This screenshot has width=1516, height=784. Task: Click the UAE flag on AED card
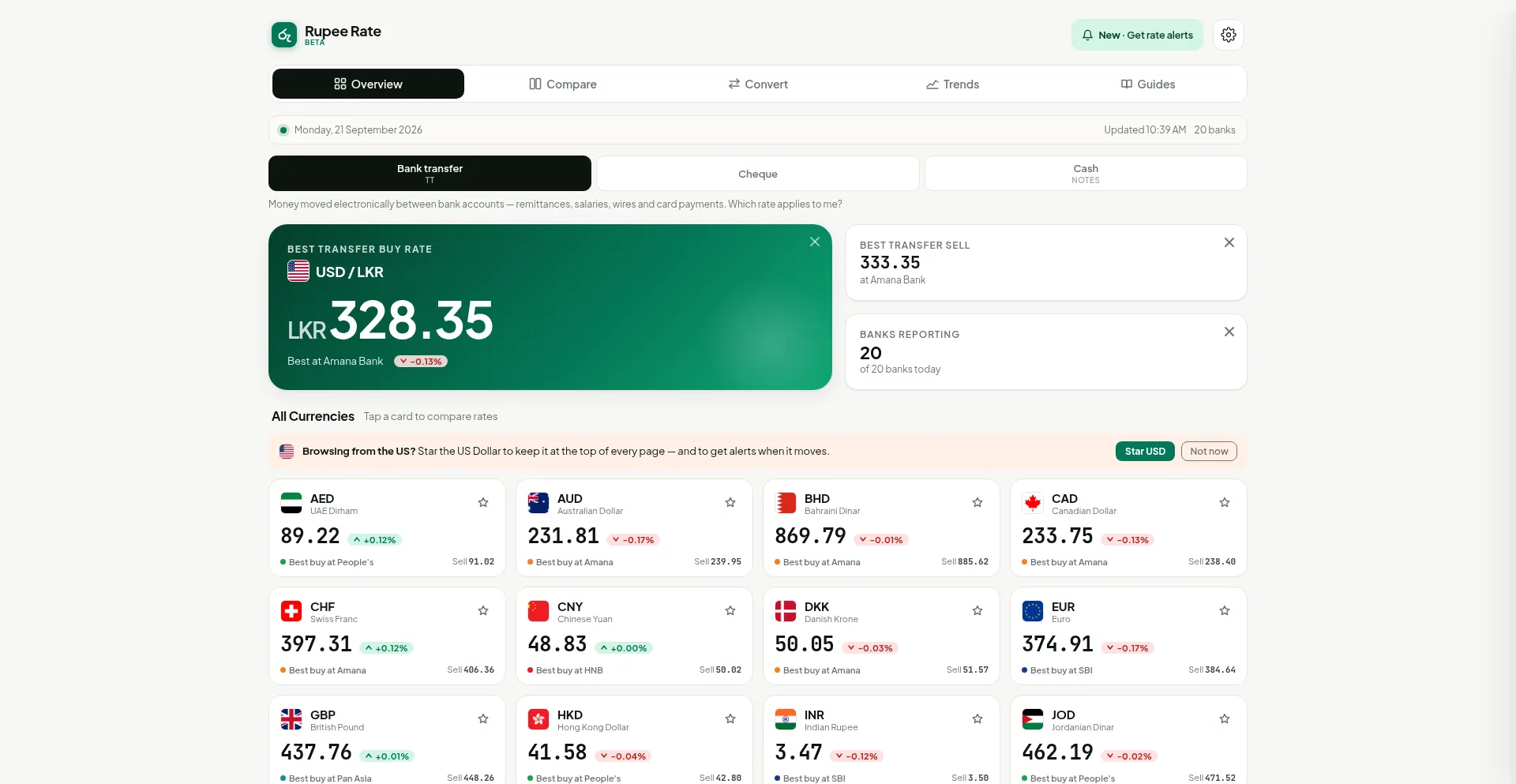[x=291, y=503]
